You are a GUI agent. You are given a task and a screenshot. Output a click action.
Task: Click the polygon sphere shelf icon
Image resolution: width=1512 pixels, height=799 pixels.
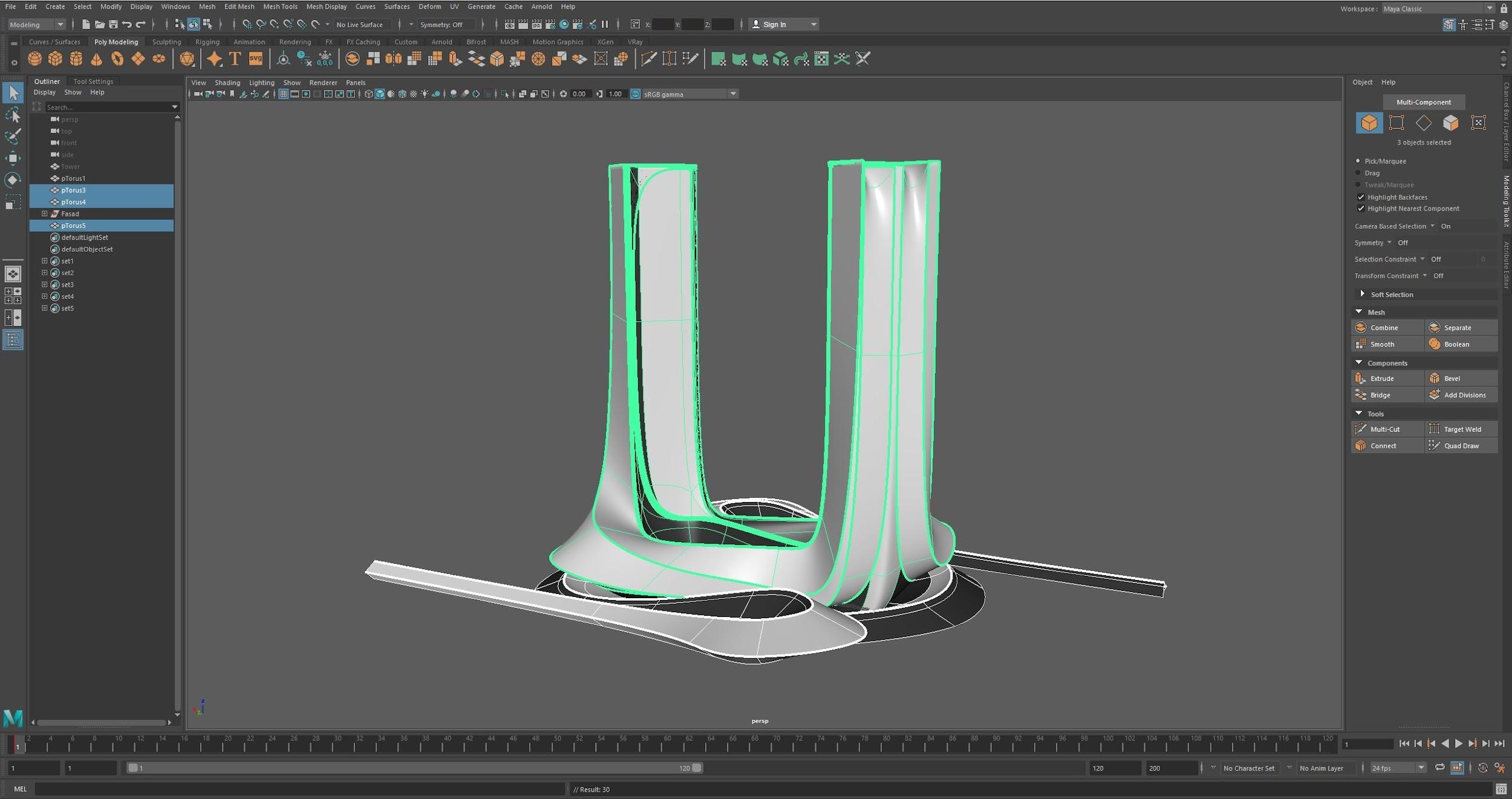tap(34, 59)
